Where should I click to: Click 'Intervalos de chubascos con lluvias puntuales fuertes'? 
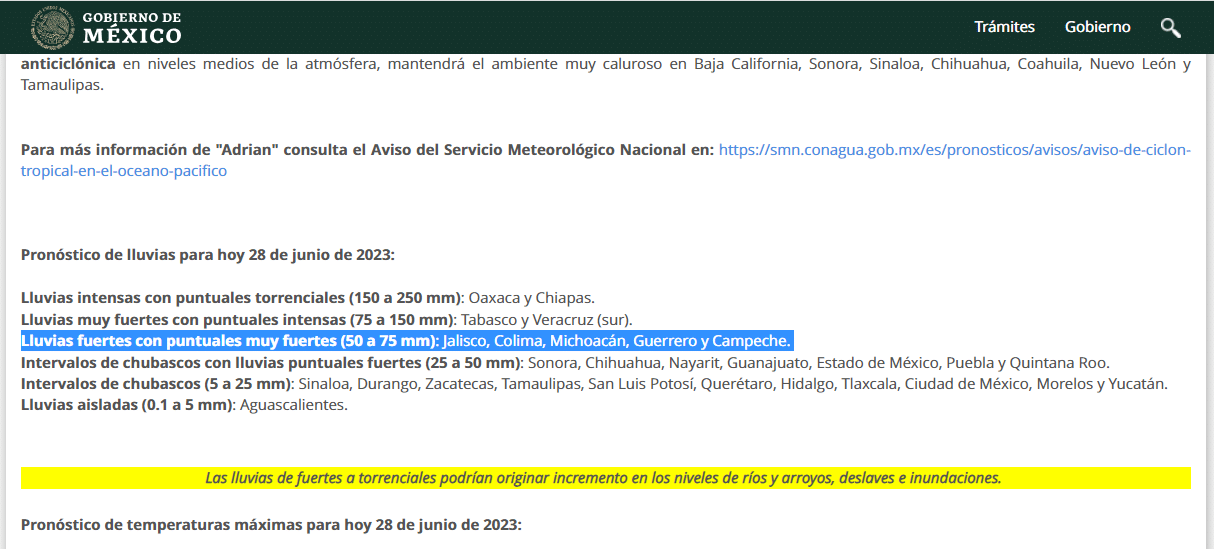tap(271, 362)
